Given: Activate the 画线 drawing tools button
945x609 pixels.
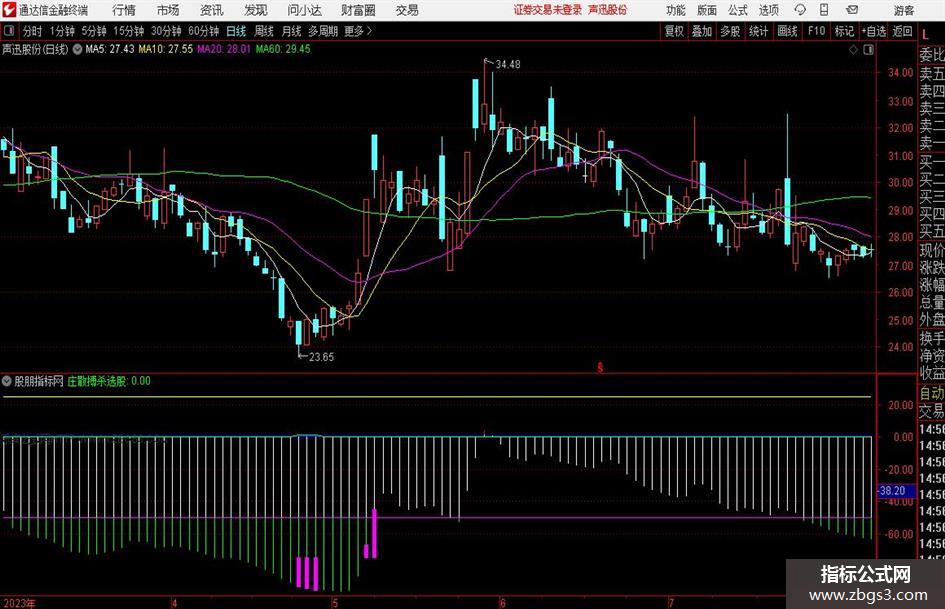Looking at the screenshot, I should pos(787,31).
